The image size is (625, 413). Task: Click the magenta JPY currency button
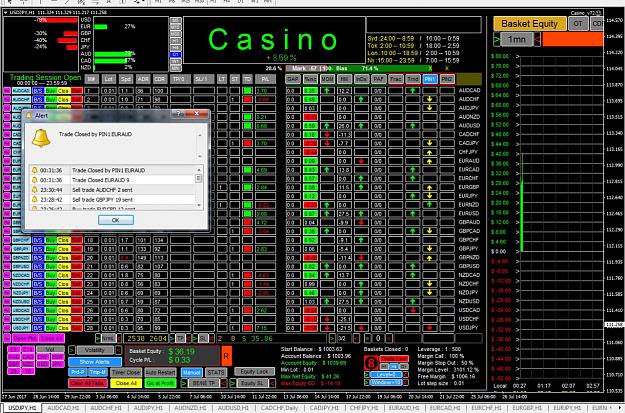57,364
